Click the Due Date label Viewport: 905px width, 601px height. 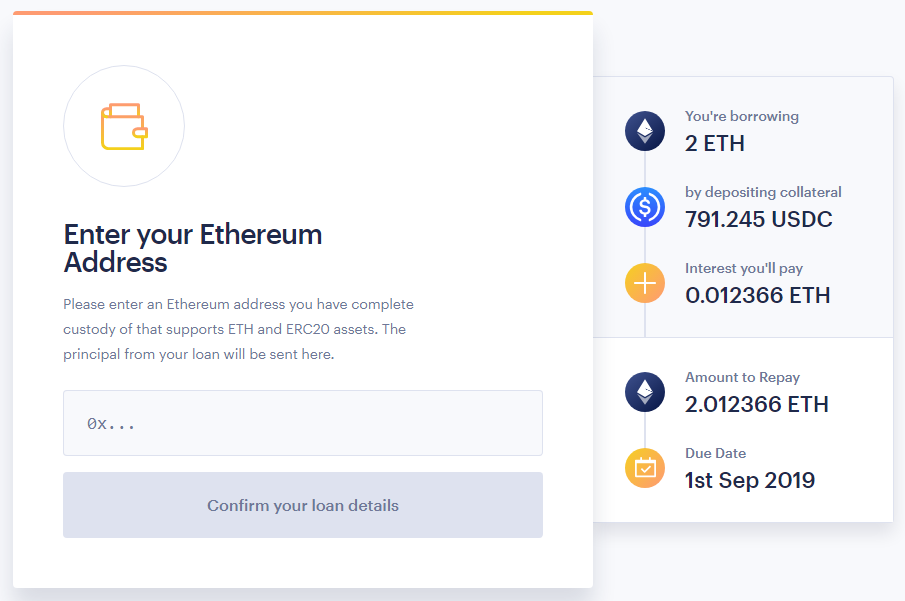[716, 453]
